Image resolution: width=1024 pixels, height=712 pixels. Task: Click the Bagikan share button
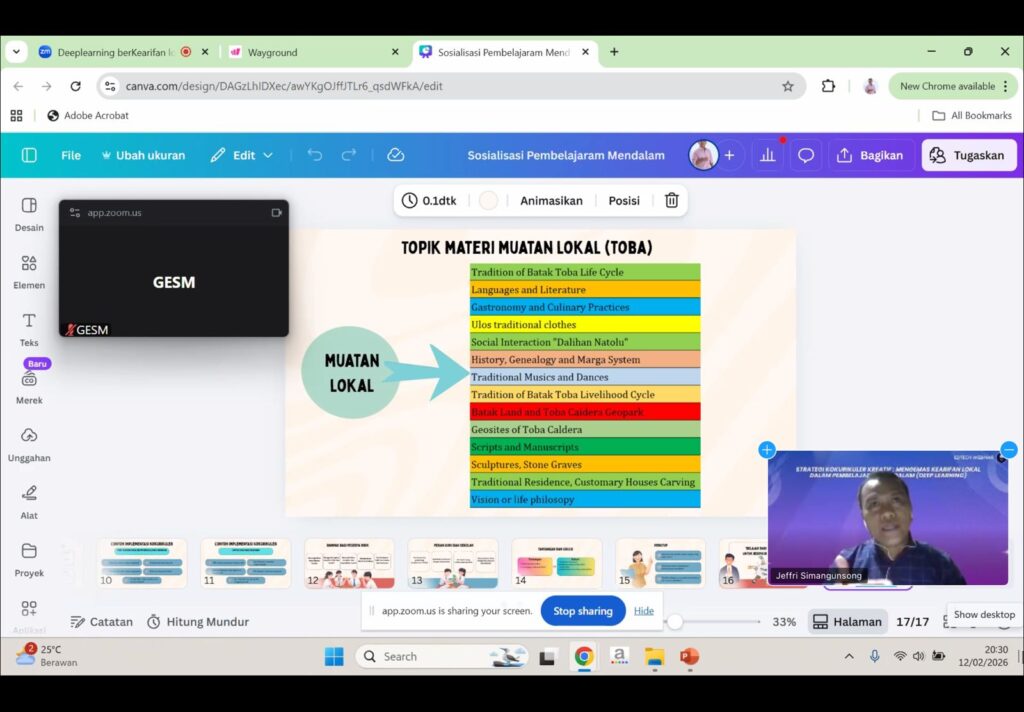[x=869, y=155]
